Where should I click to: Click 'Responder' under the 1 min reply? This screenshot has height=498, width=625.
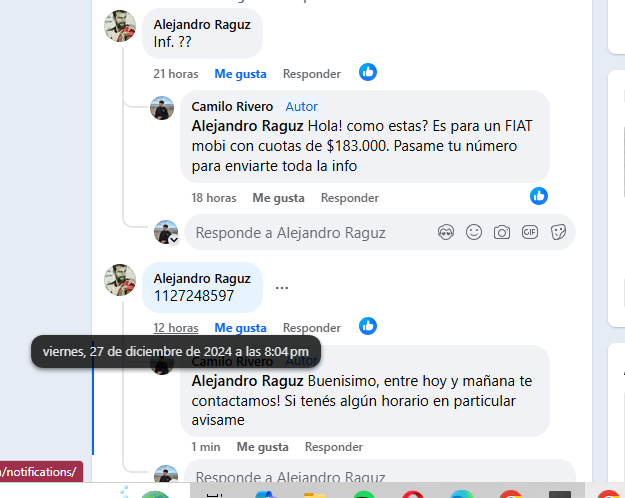(334, 447)
